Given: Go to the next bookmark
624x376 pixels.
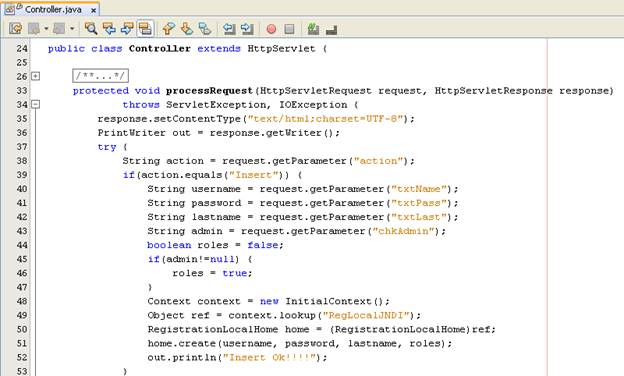Looking at the screenshot, I should pyautogui.click(x=187, y=29).
